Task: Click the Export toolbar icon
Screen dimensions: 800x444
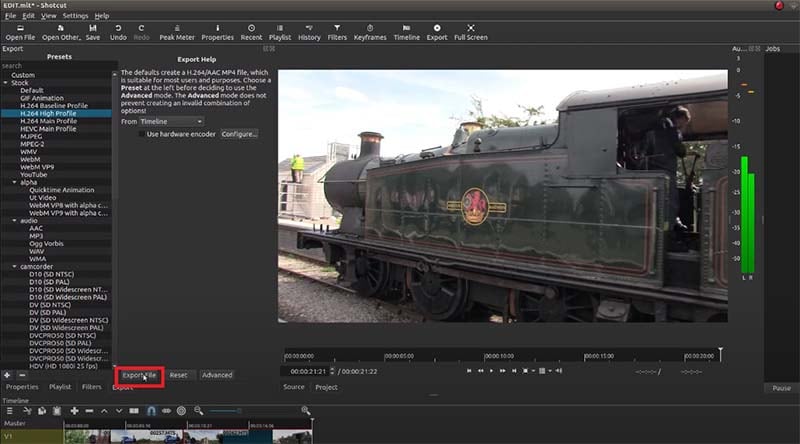Action: 437,32
